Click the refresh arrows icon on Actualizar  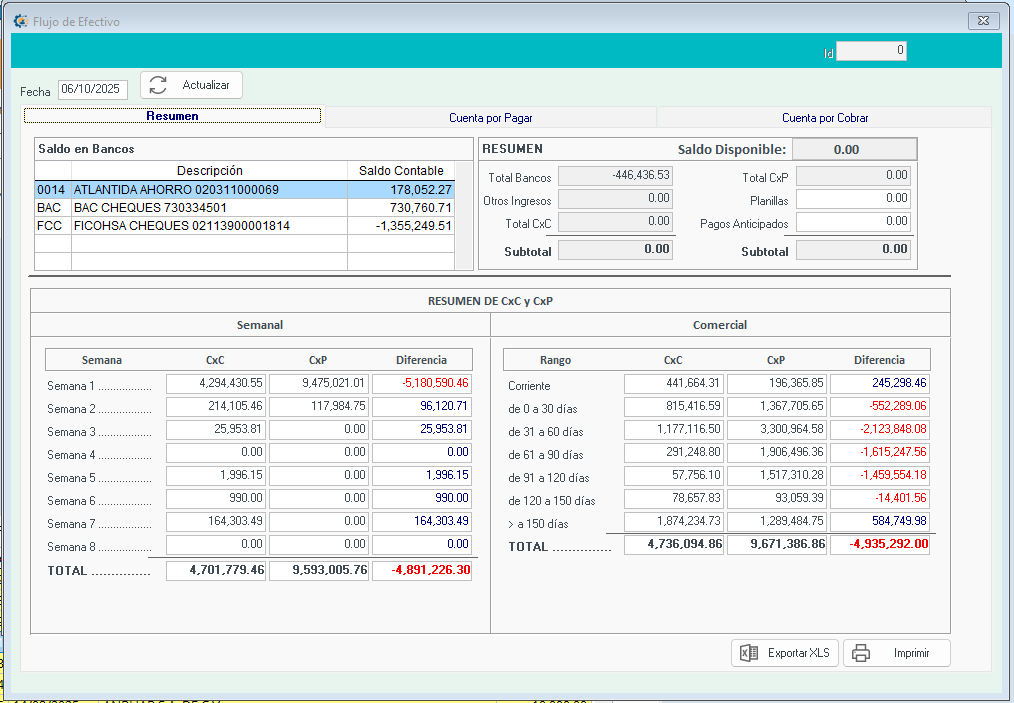158,86
